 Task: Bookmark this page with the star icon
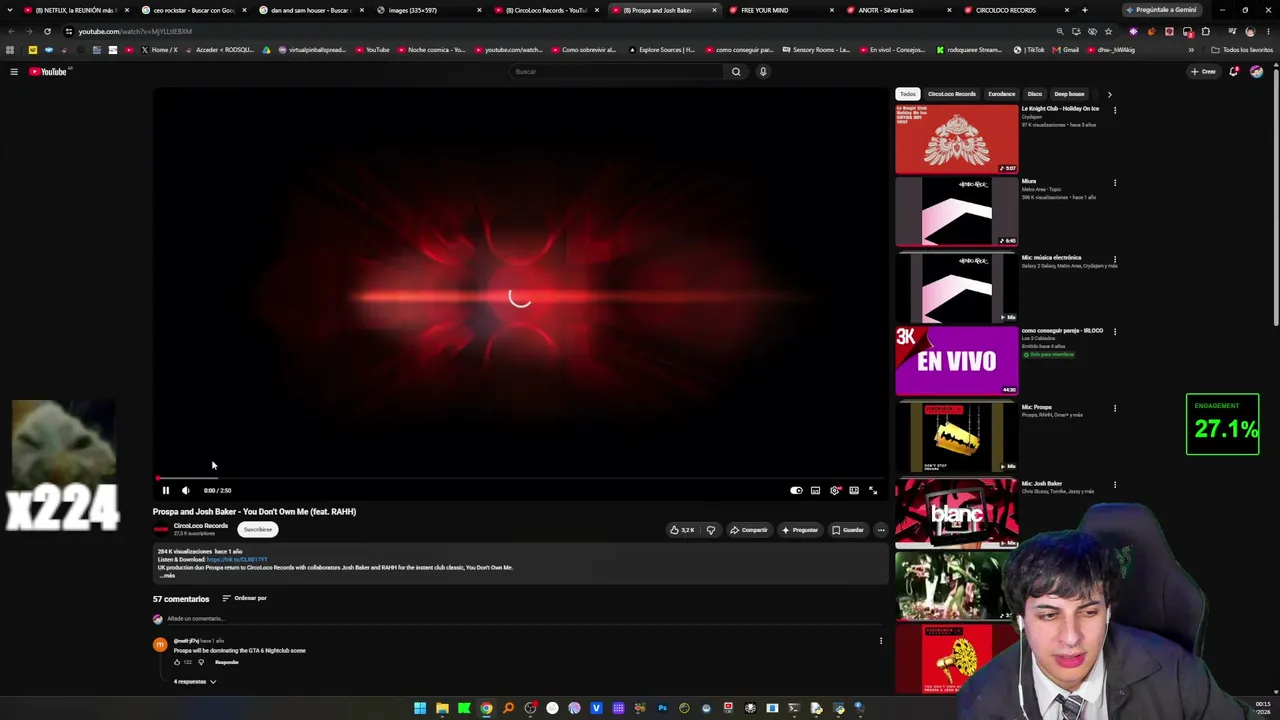[x=1108, y=31]
